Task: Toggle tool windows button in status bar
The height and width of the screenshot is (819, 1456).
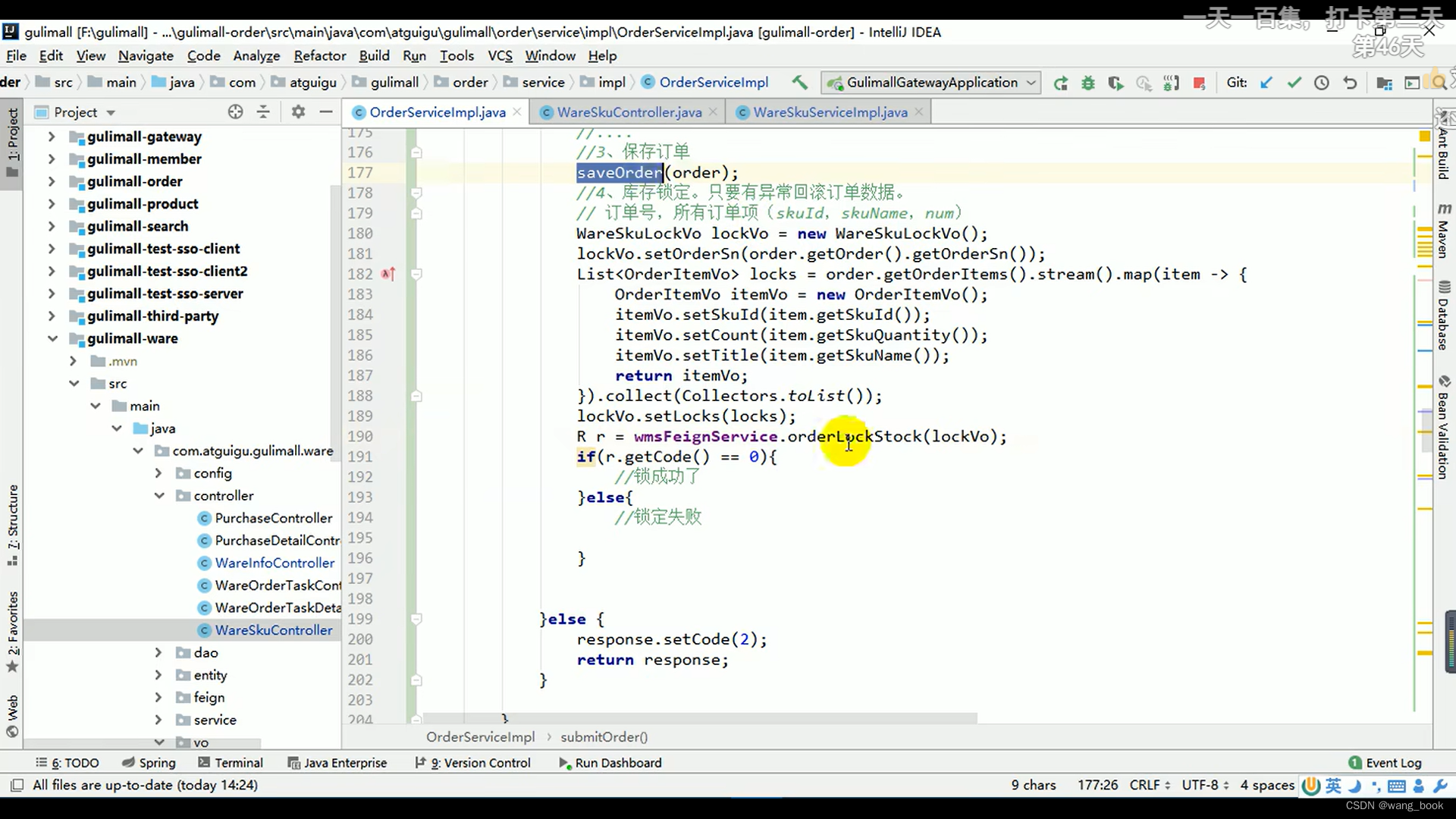Action: [x=17, y=785]
